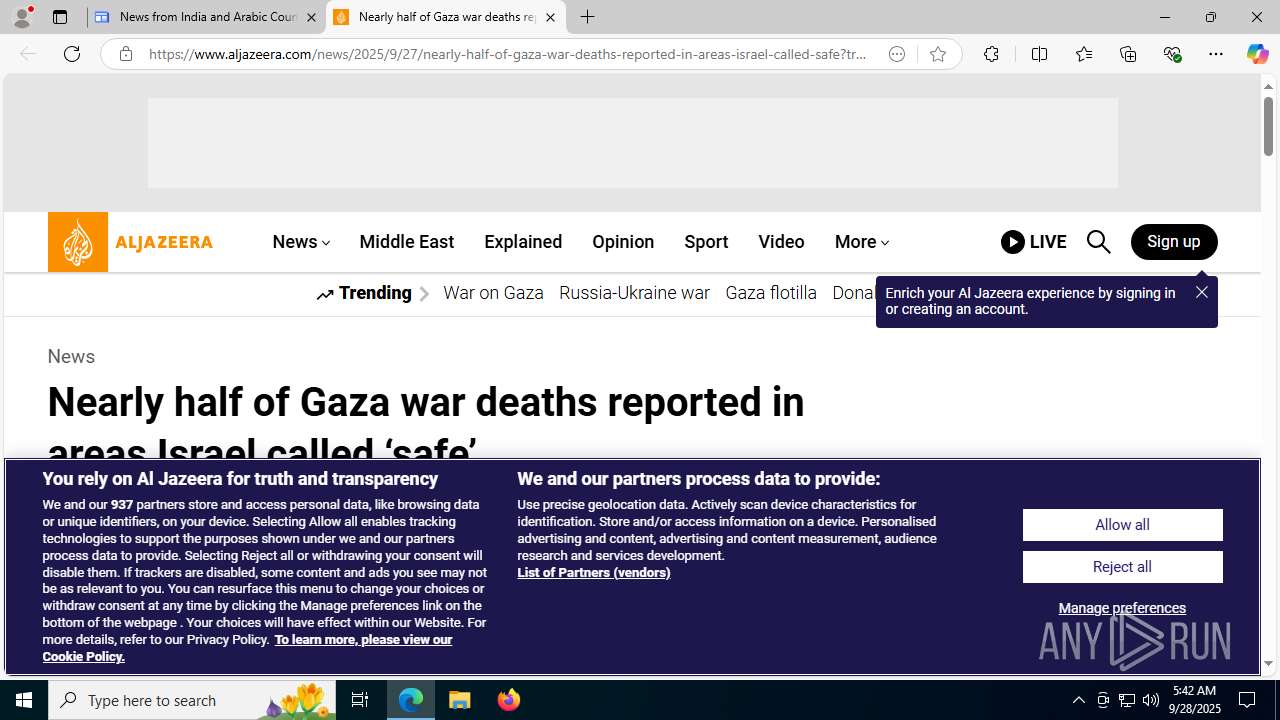Open Edge Extensions icon
Viewport: 1280px width, 720px height.
(991, 54)
